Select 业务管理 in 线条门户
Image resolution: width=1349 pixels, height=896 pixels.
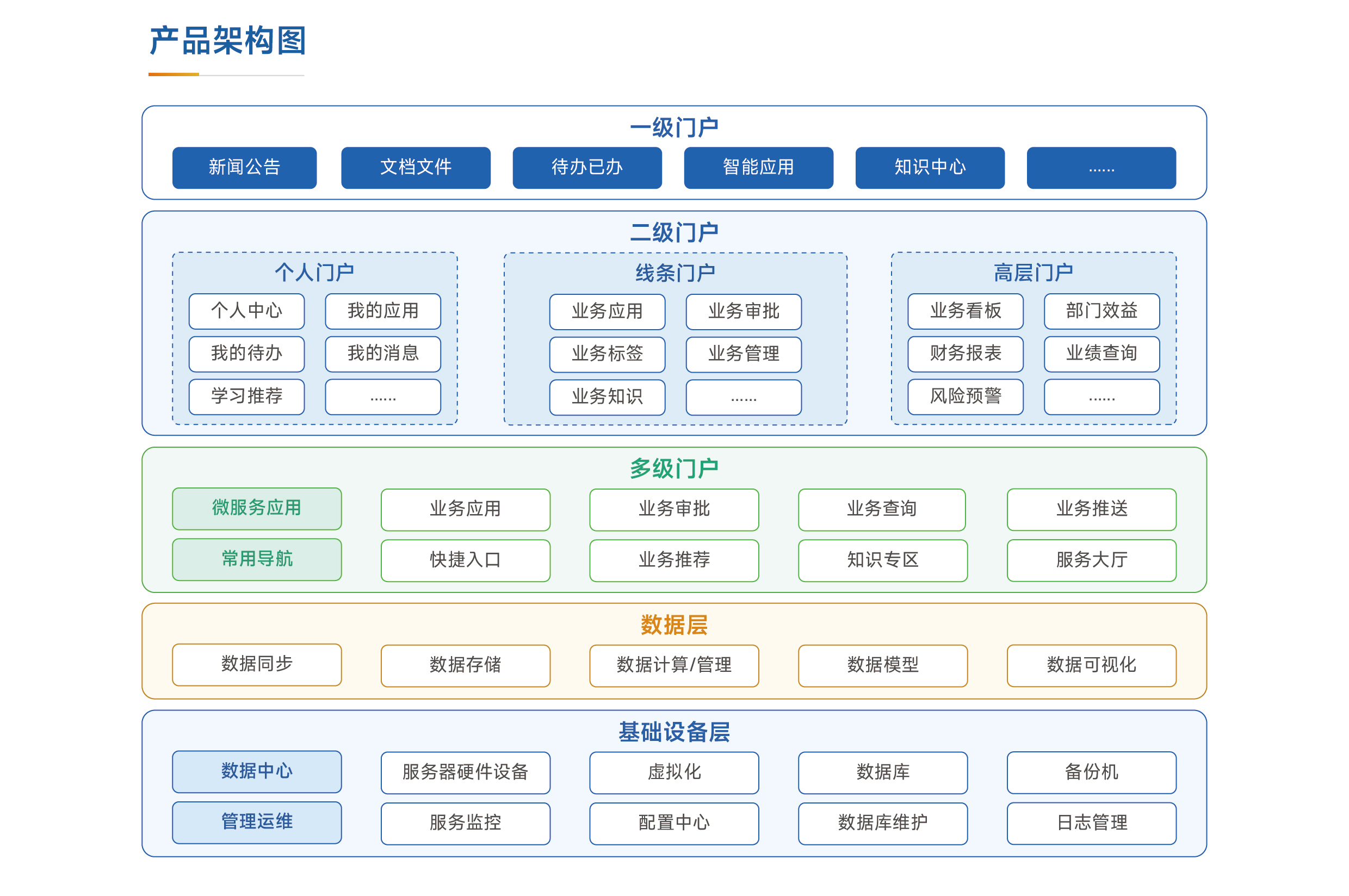(744, 354)
